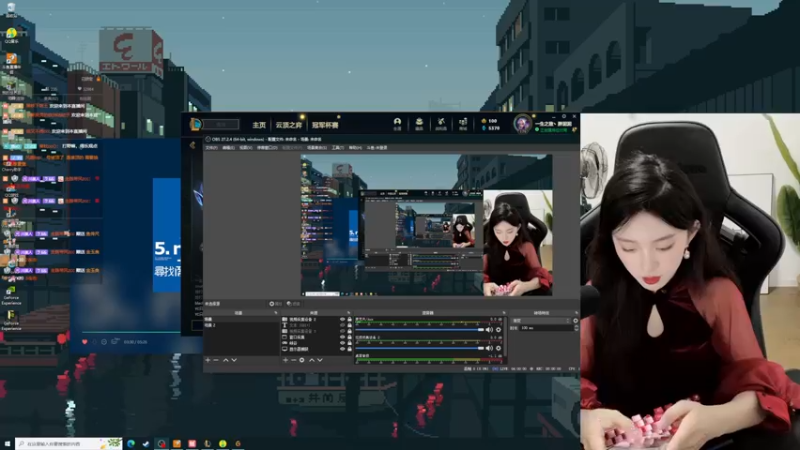Pop out the Scene Transitions dock
The width and height of the screenshot is (800, 450).
576,313
